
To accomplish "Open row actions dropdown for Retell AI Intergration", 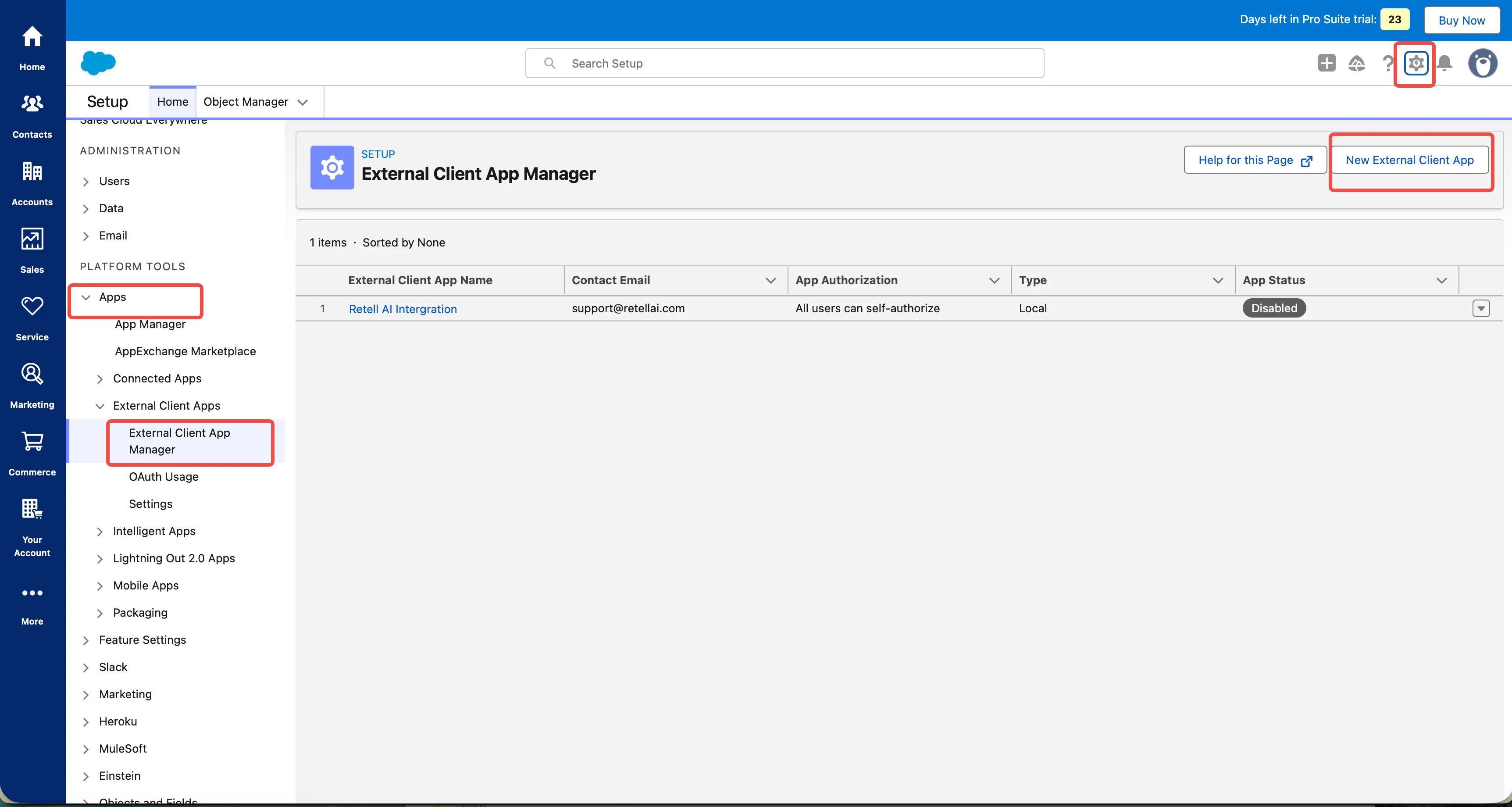I will [1481, 308].
